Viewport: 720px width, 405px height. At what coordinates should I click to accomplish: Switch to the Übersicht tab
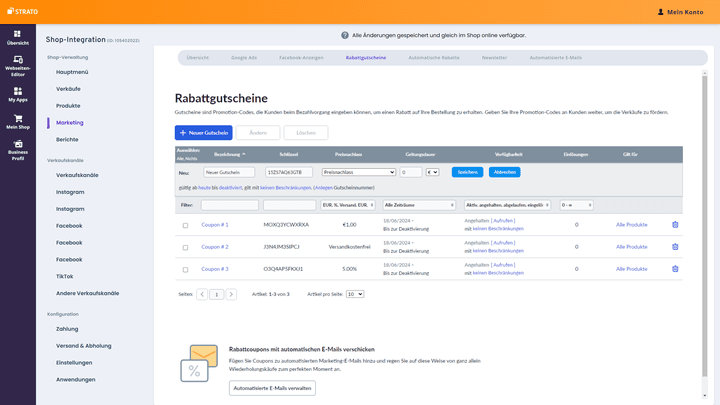click(x=197, y=57)
